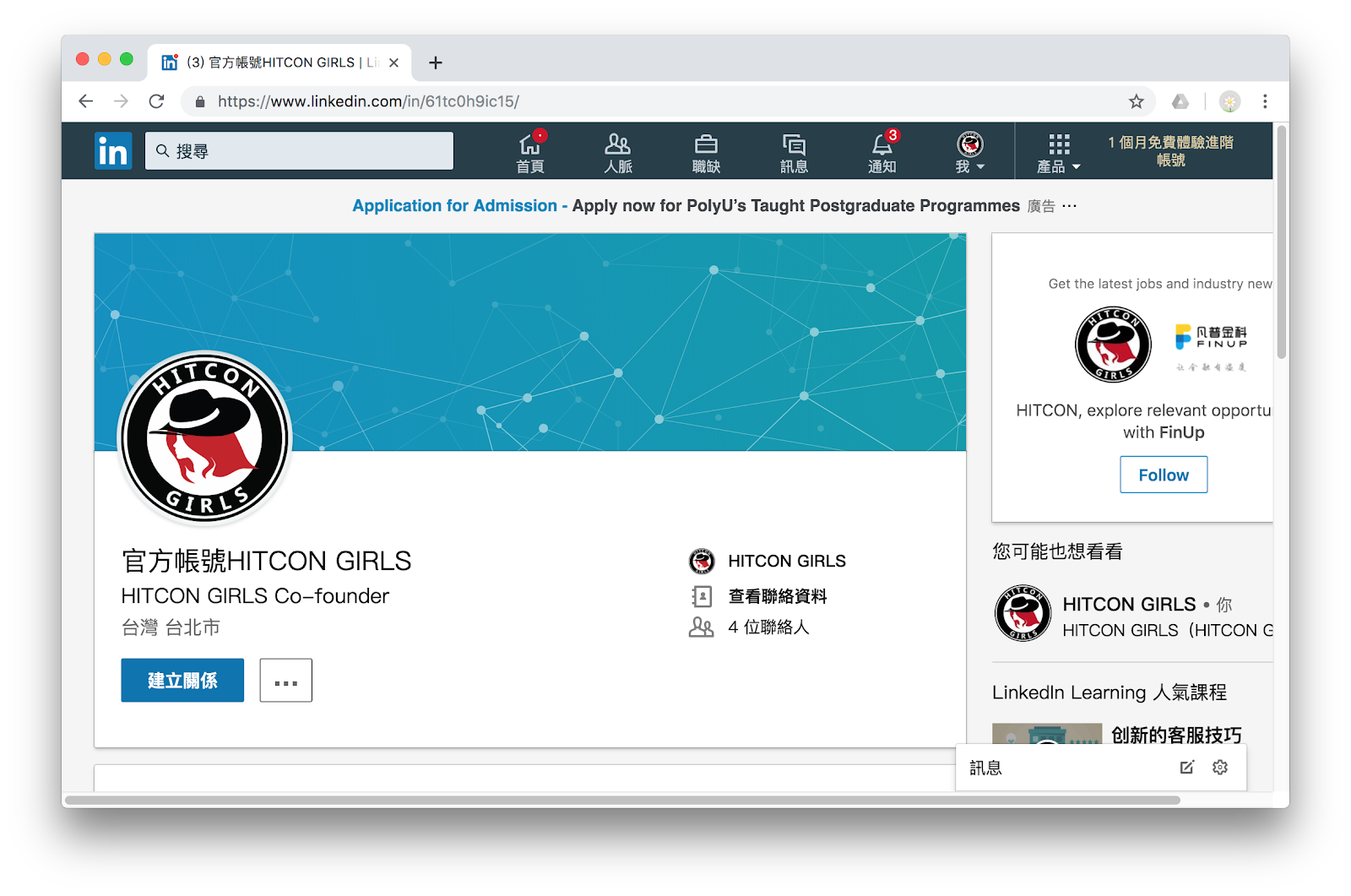Go back with browser back arrow
The image size is (1351, 896).
85,101
